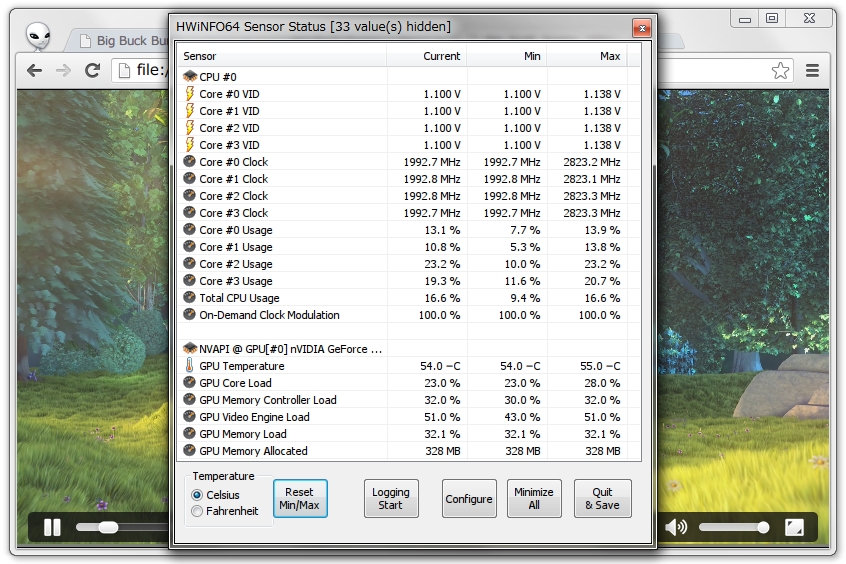Click the Core #3 Clock gauge icon
Screen dimensions: 846x564
click(189, 212)
